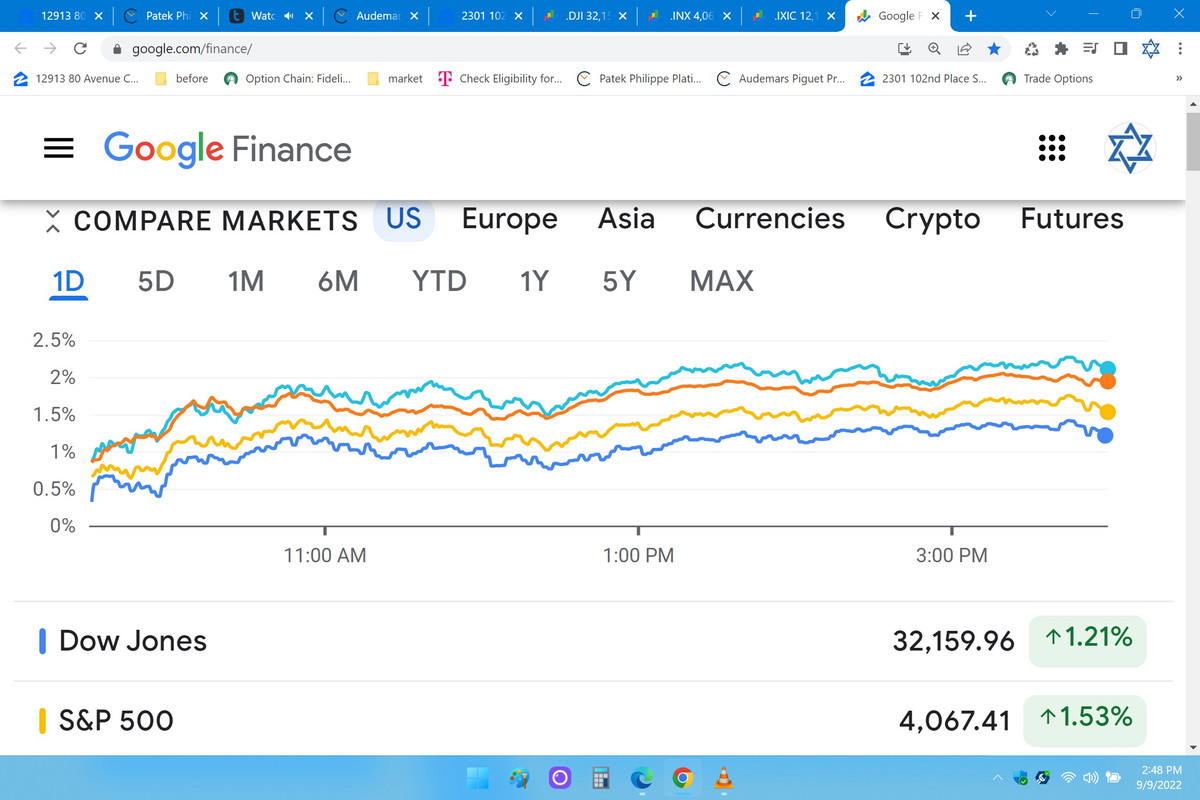Open the S&P 500 index row
This screenshot has height=800, width=1200.
[593, 718]
